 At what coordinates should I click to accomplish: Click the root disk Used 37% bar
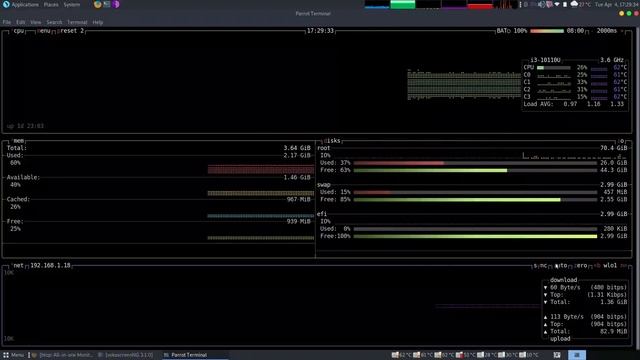(x=475, y=163)
